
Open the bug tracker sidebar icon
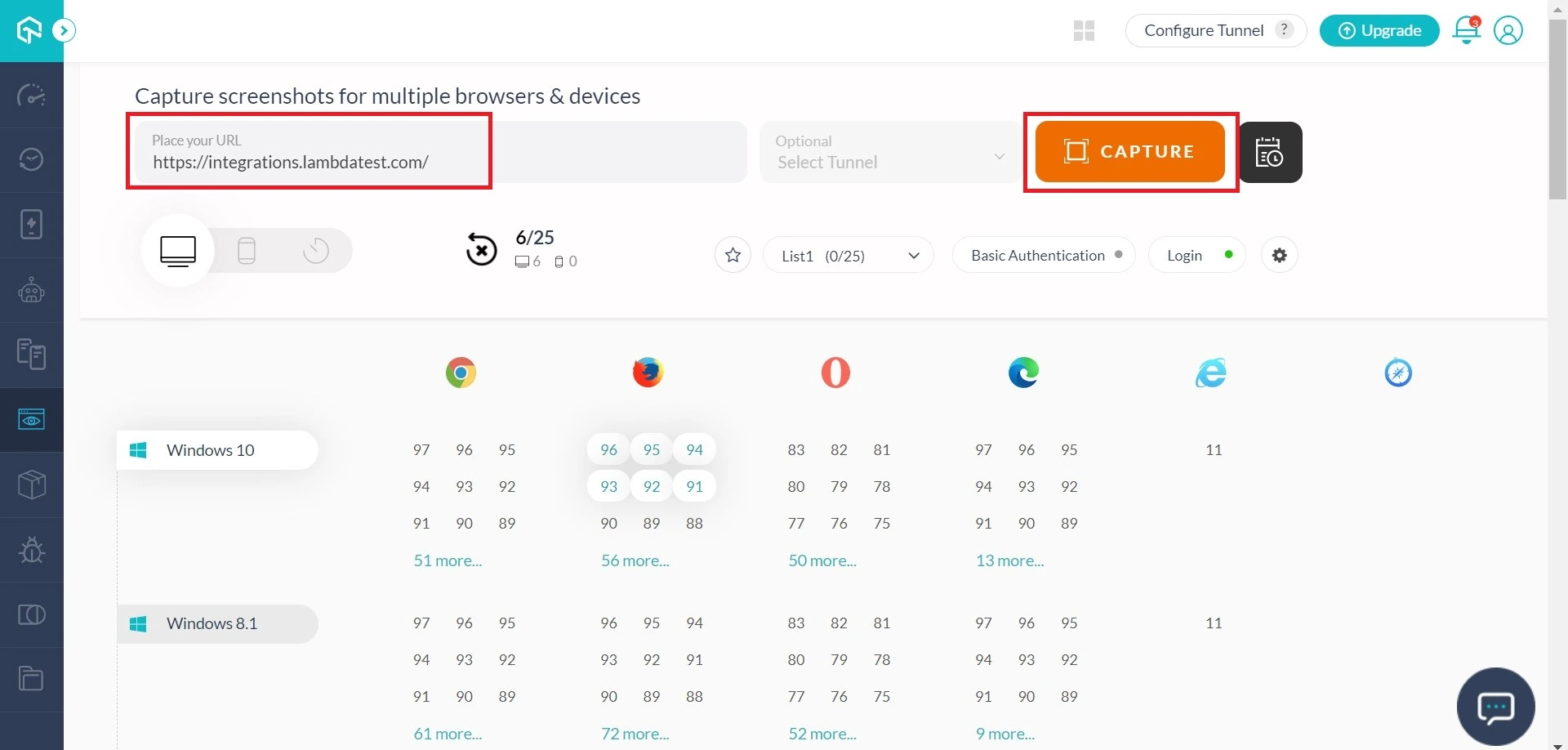tap(31, 550)
